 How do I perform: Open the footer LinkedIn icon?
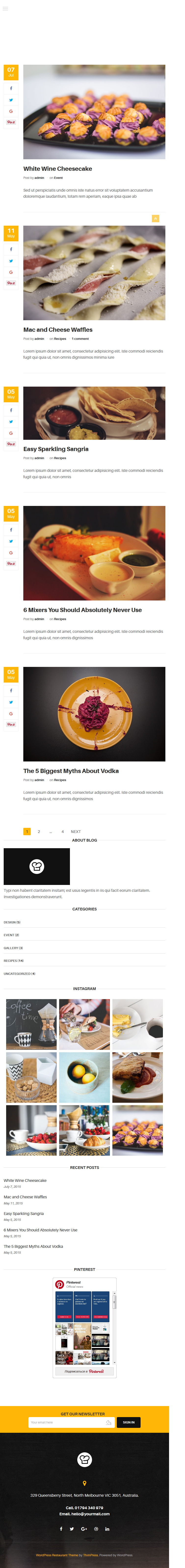coord(107,1529)
